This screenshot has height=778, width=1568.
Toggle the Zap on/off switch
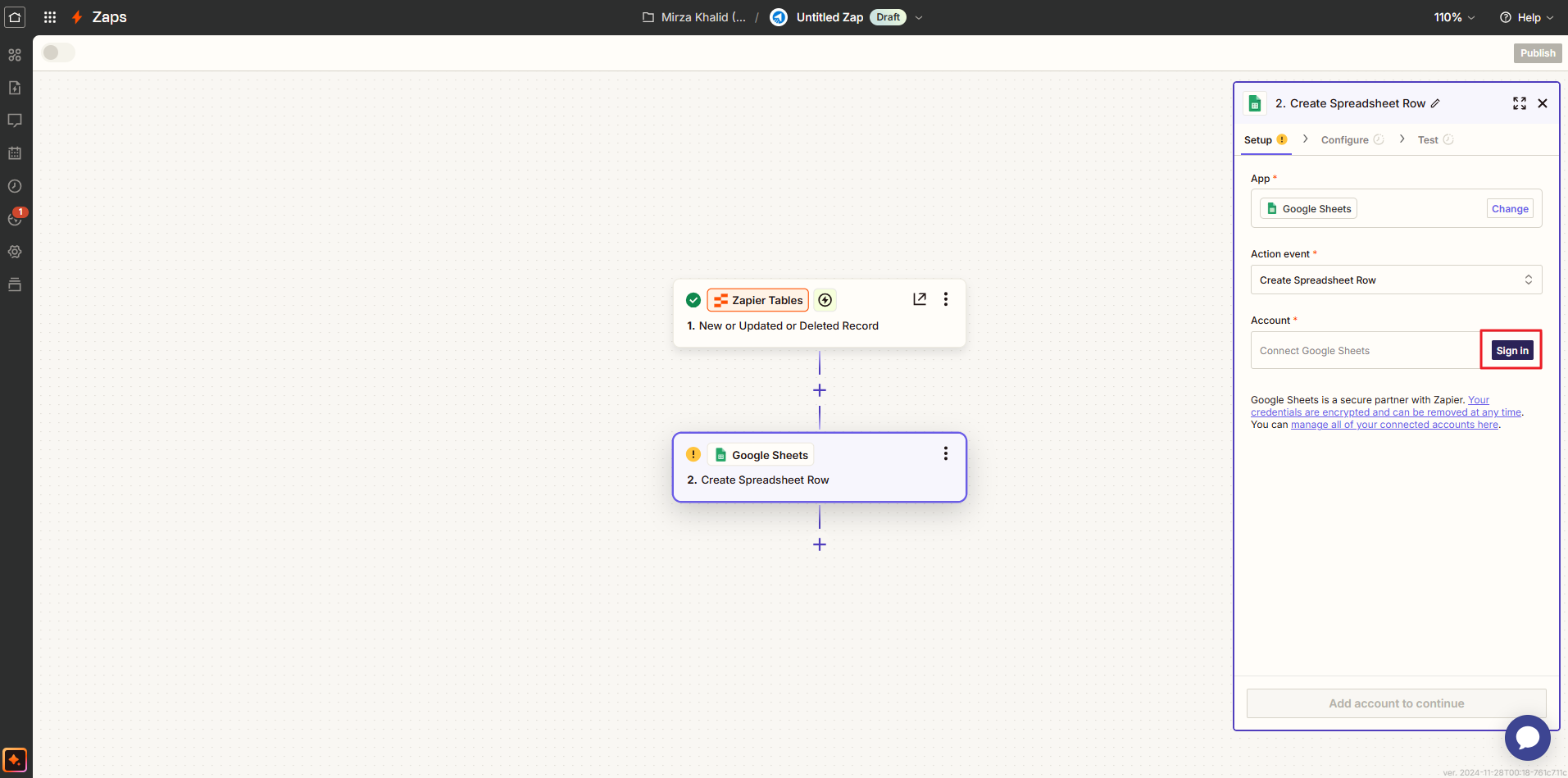click(x=58, y=53)
